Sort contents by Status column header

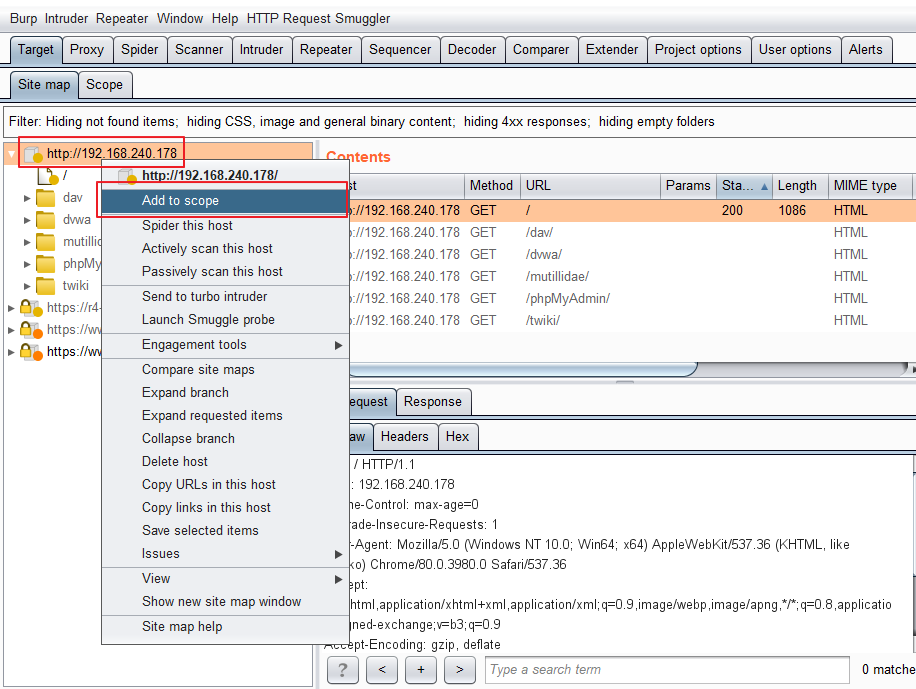(744, 186)
